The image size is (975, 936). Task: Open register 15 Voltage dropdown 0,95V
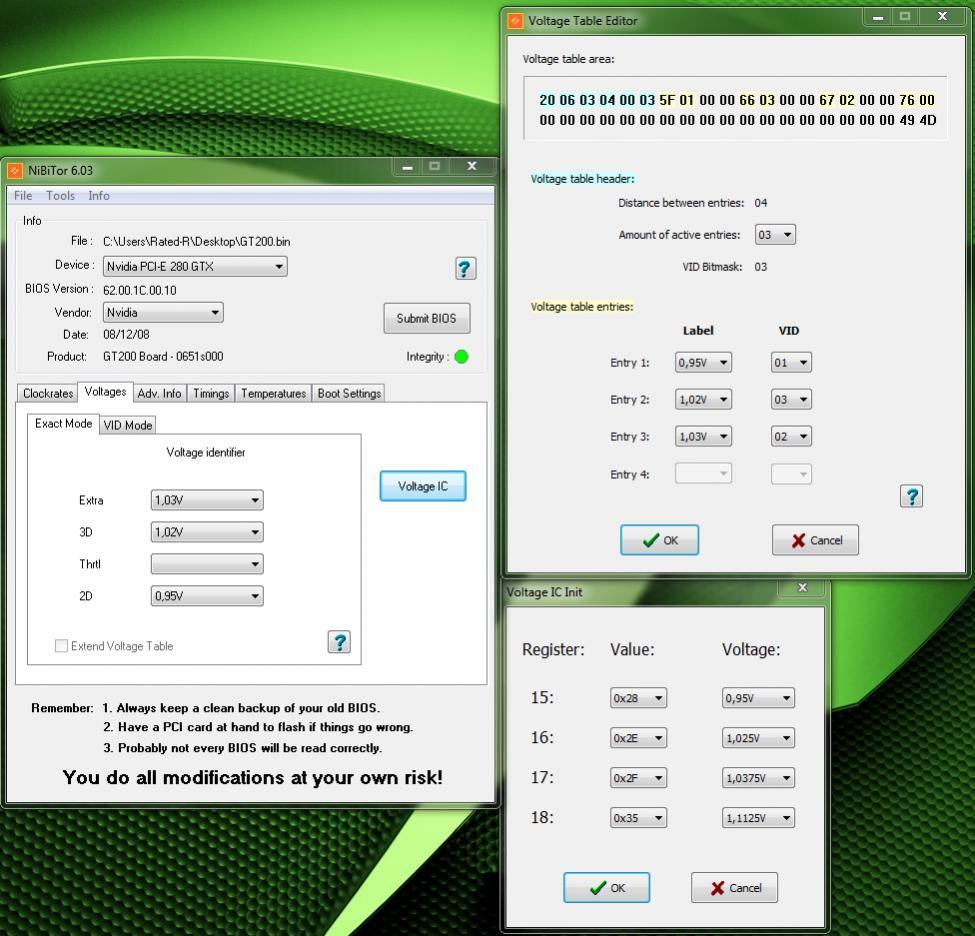758,698
